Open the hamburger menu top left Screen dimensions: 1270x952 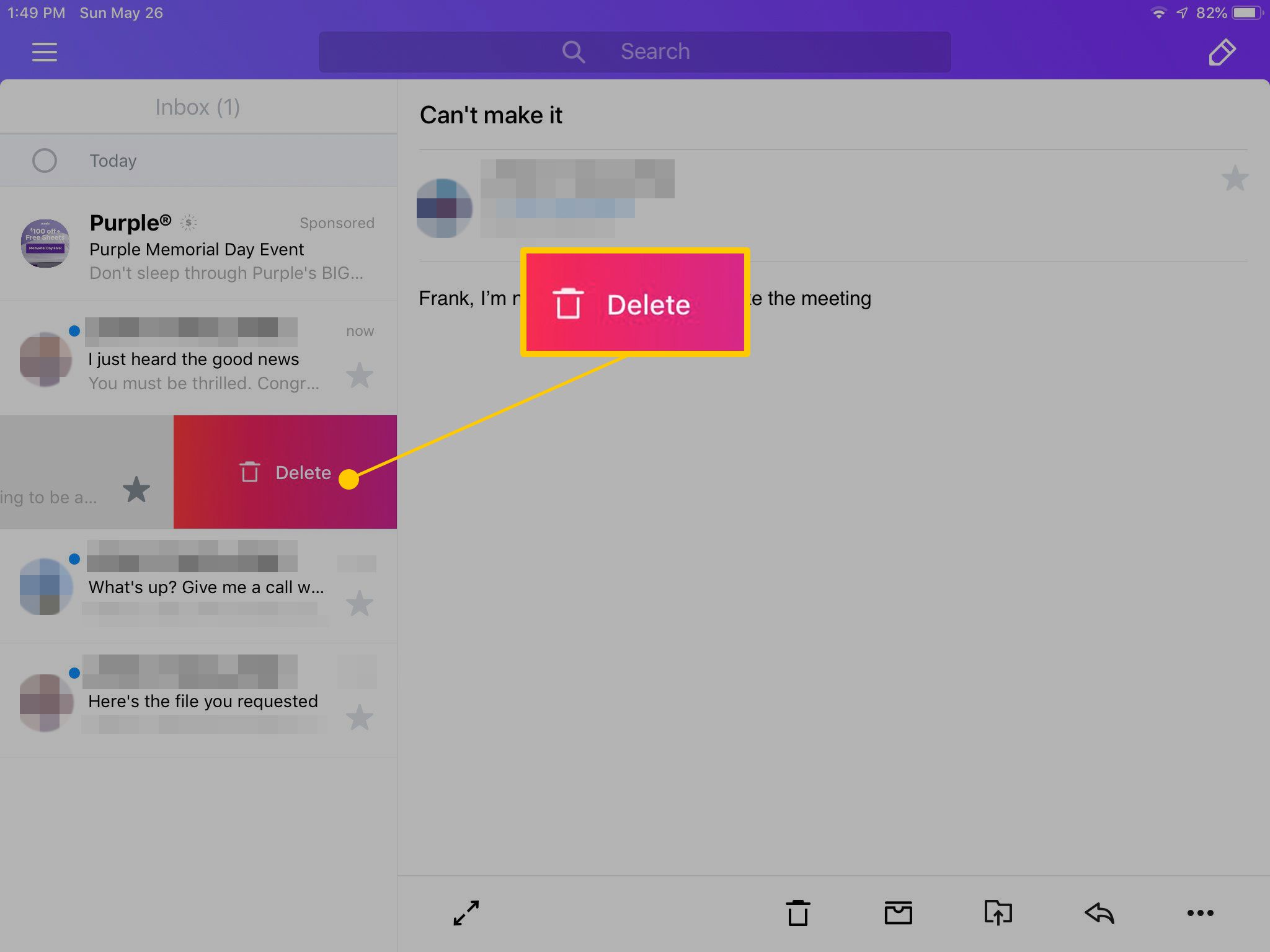click(x=44, y=51)
